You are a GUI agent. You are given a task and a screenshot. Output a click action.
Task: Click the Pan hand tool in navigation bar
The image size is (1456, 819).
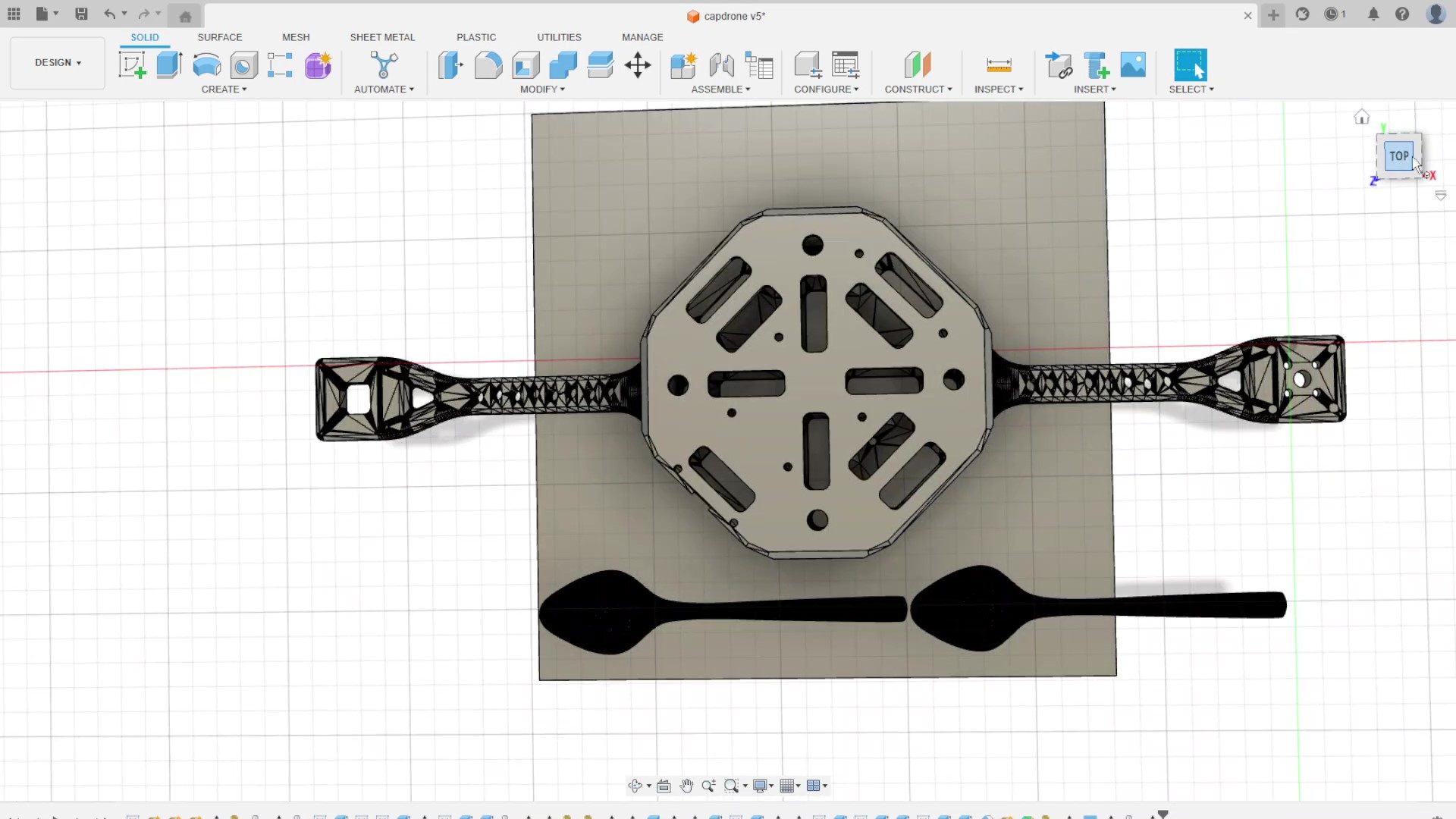[x=686, y=786]
